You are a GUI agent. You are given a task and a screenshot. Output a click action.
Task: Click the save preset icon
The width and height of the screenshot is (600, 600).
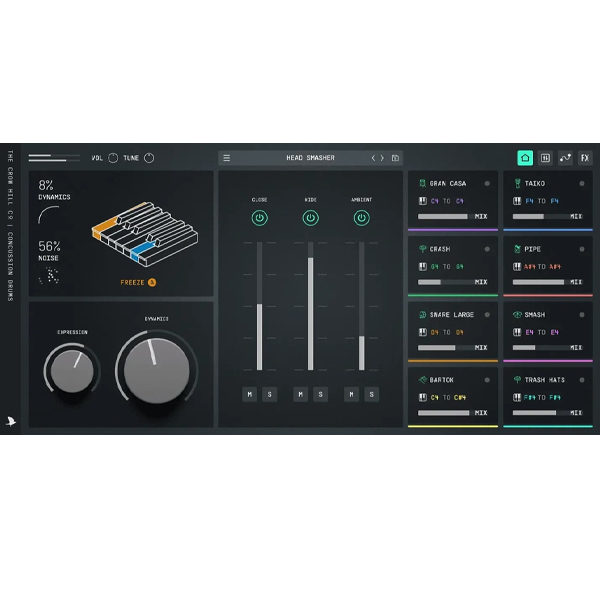(x=396, y=158)
